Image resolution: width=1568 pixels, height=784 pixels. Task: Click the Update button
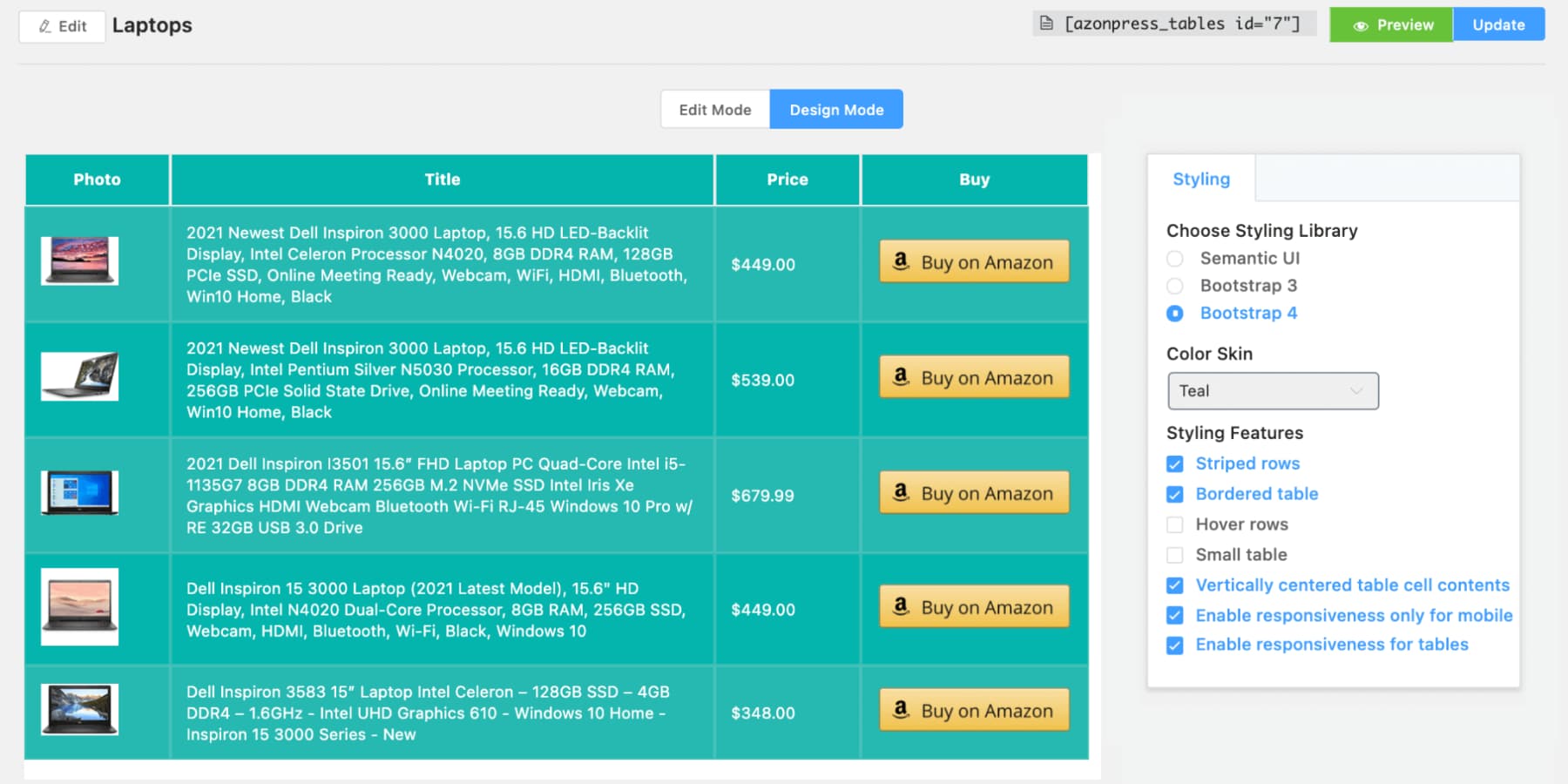(1498, 24)
